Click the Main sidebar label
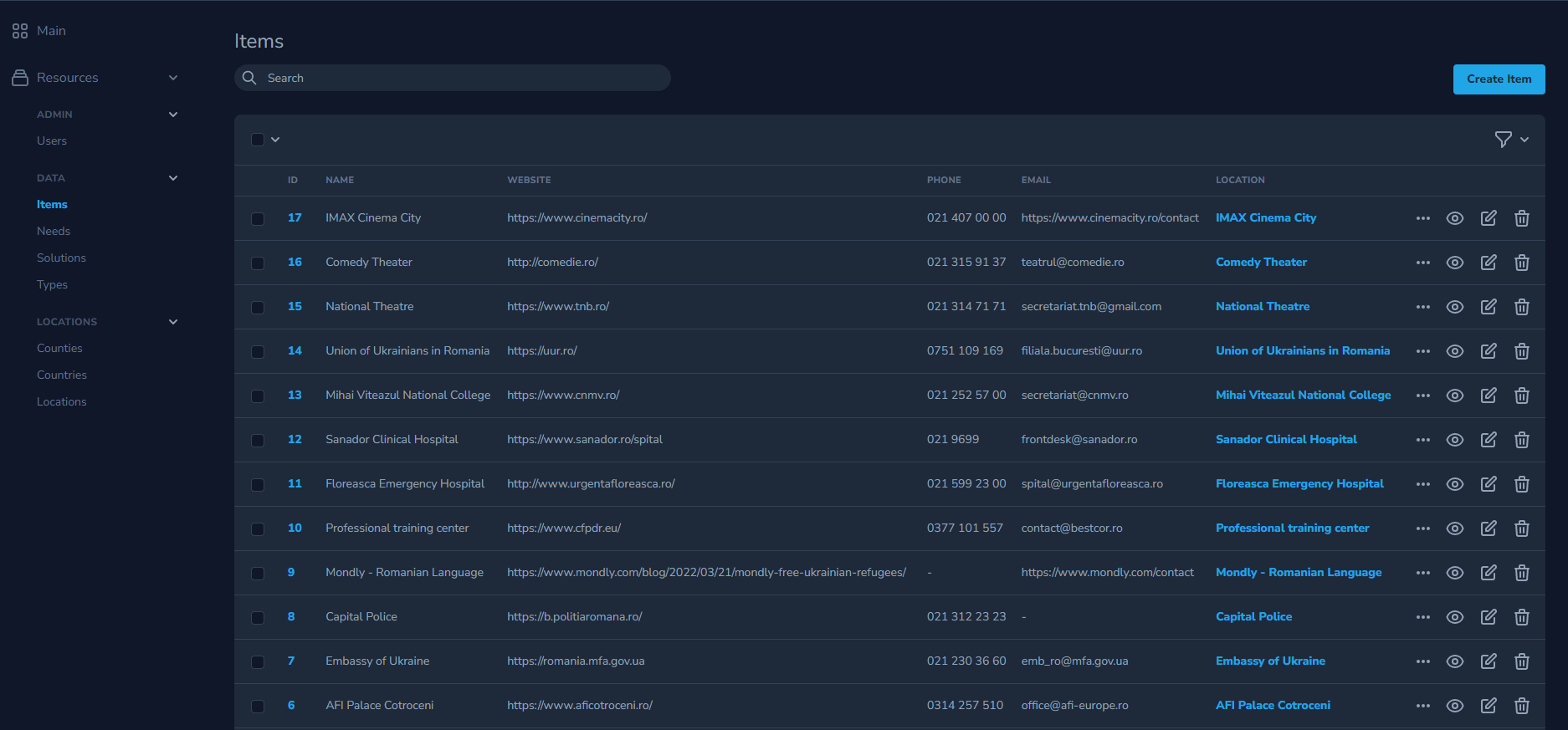The width and height of the screenshot is (1568, 730). [51, 31]
